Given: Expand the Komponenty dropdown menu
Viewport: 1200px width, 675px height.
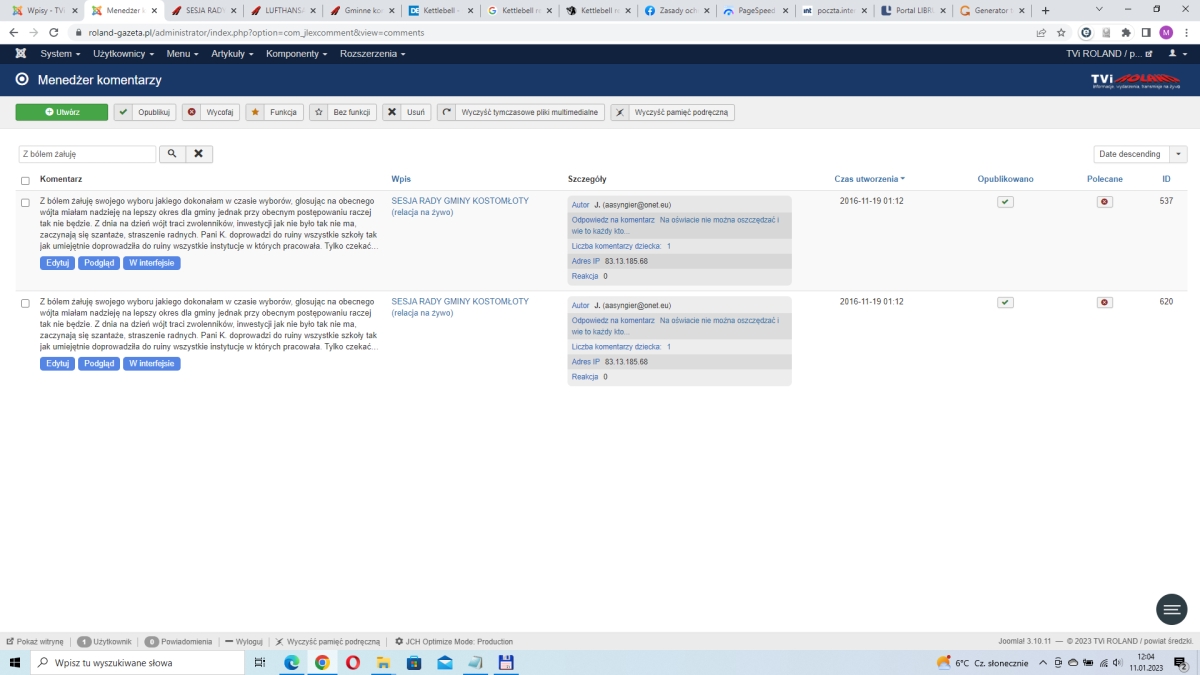Looking at the screenshot, I should (x=294, y=53).
